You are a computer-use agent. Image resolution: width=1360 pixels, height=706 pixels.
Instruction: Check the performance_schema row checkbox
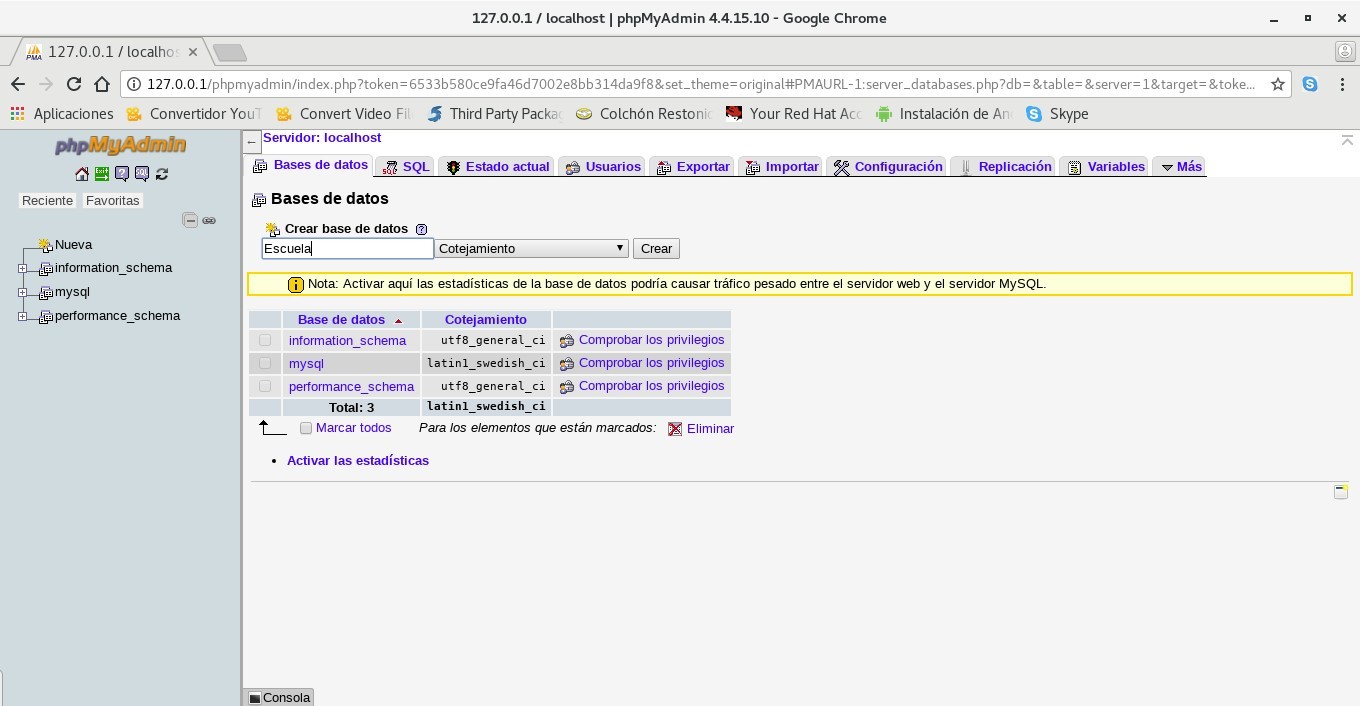point(265,386)
